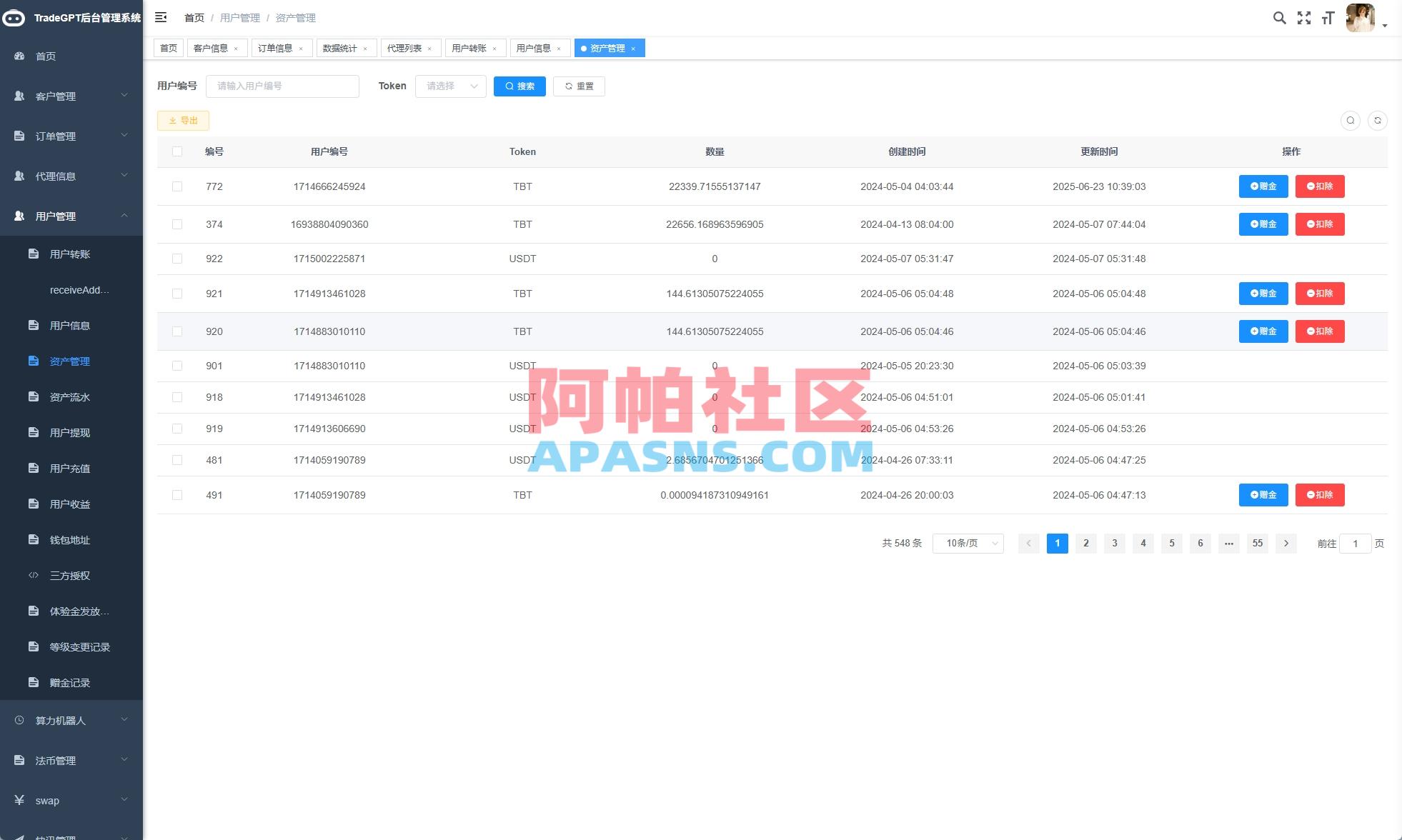Click the hamburger menu collapse icon
This screenshot has height=840, width=1402.
click(x=161, y=17)
